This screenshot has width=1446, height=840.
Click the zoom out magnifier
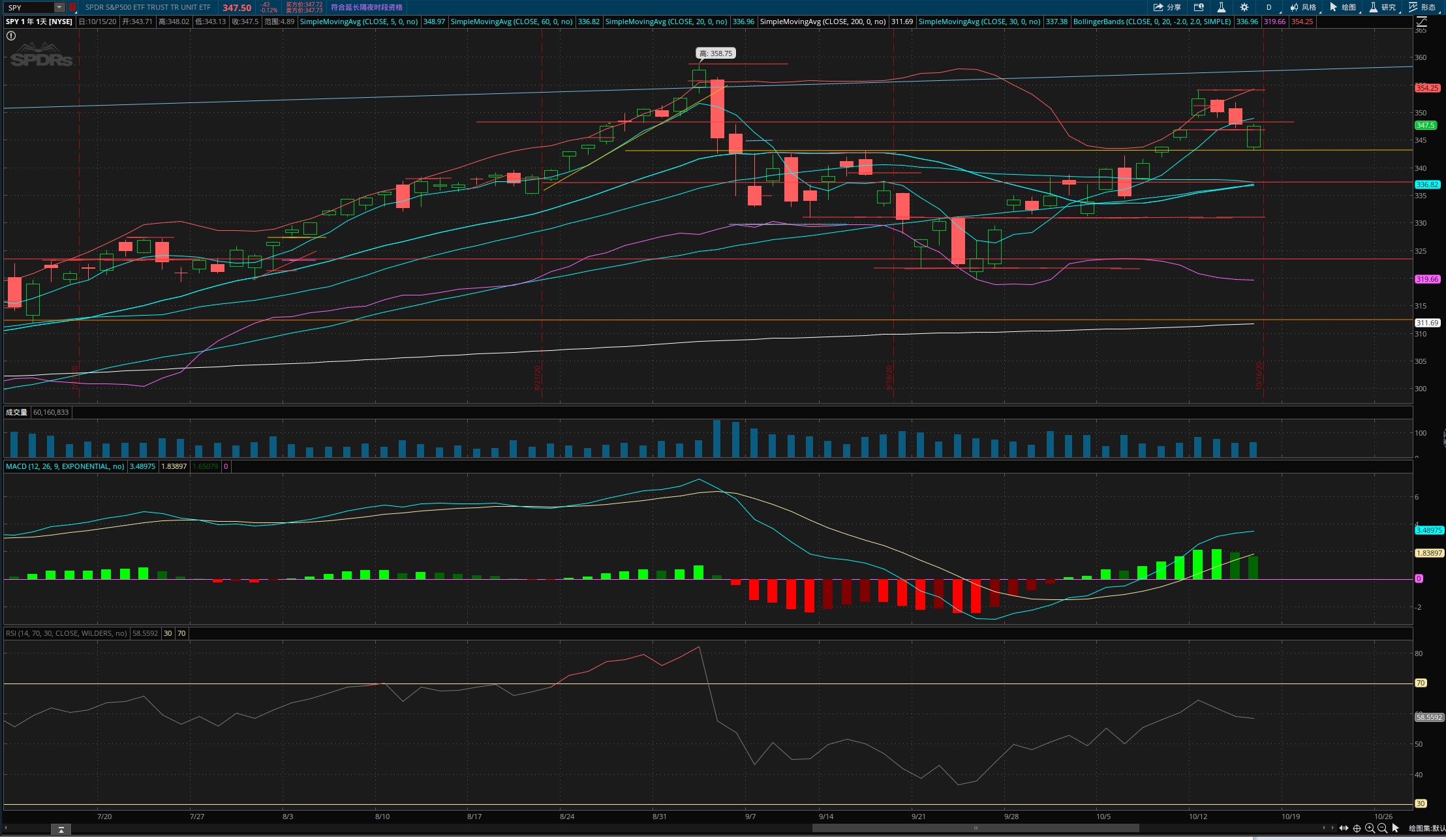(x=1382, y=828)
